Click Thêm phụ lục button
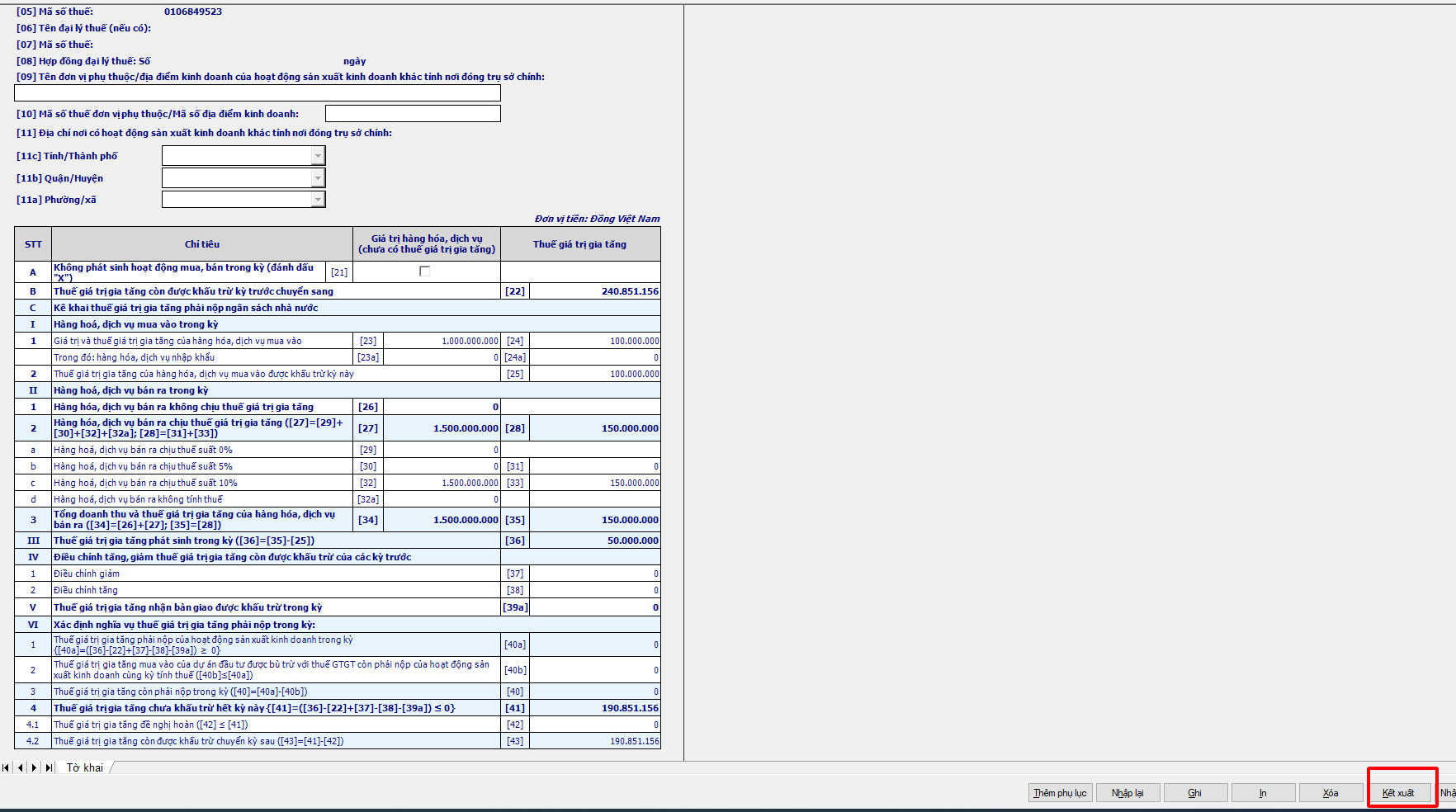The height and width of the screenshot is (812, 1456). (x=1061, y=793)
